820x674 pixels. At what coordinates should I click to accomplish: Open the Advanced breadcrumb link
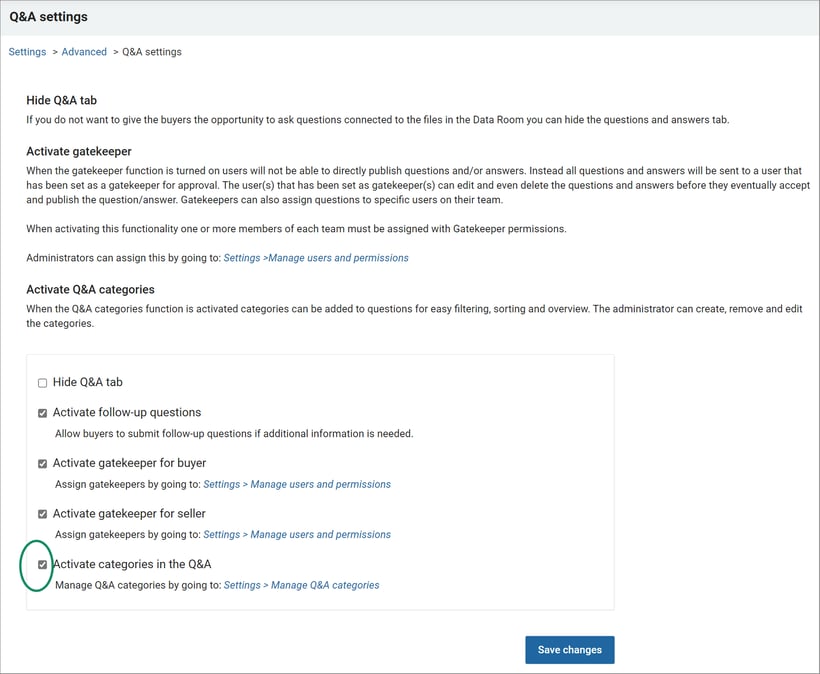point(84,51)
